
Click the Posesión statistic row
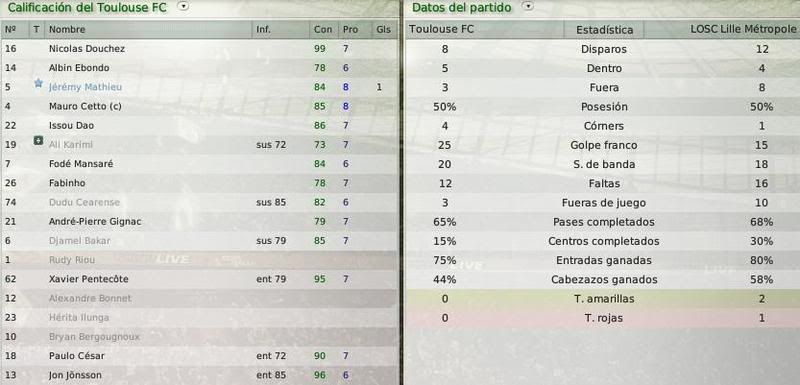tap(603, 107)
